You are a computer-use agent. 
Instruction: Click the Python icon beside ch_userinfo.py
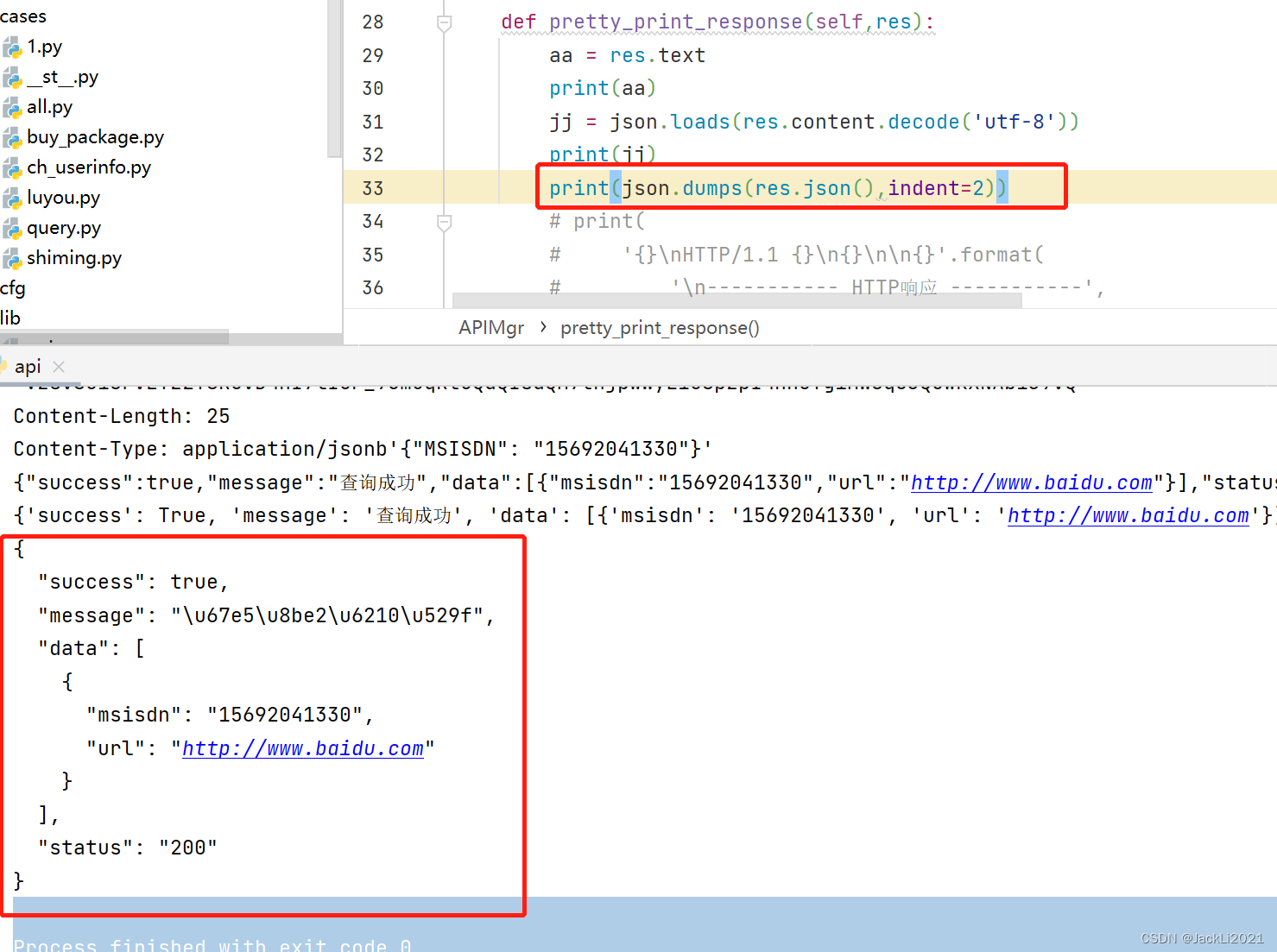(x=12, y=167)
